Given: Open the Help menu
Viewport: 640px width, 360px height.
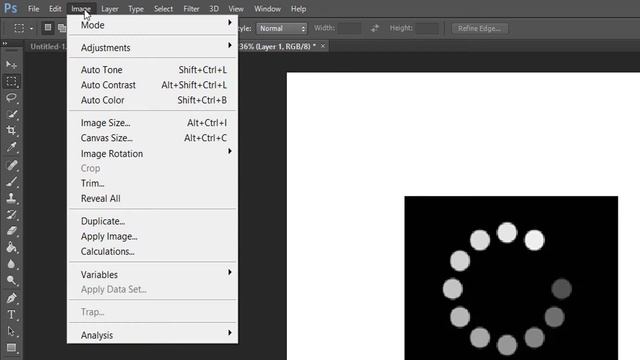Looking at the screenshot, I should (x=298, y=9).
